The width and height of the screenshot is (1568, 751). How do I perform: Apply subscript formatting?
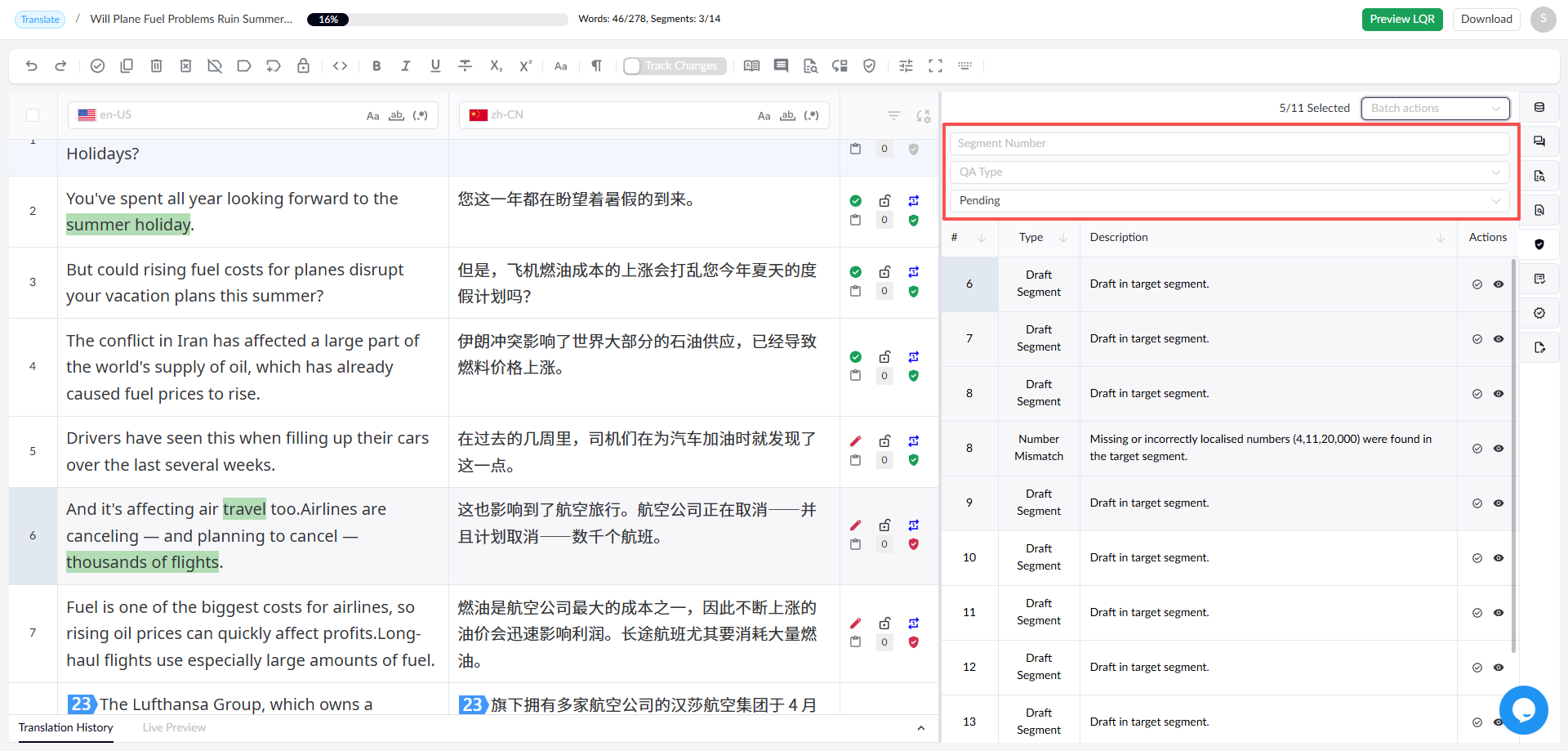(496, 66)
